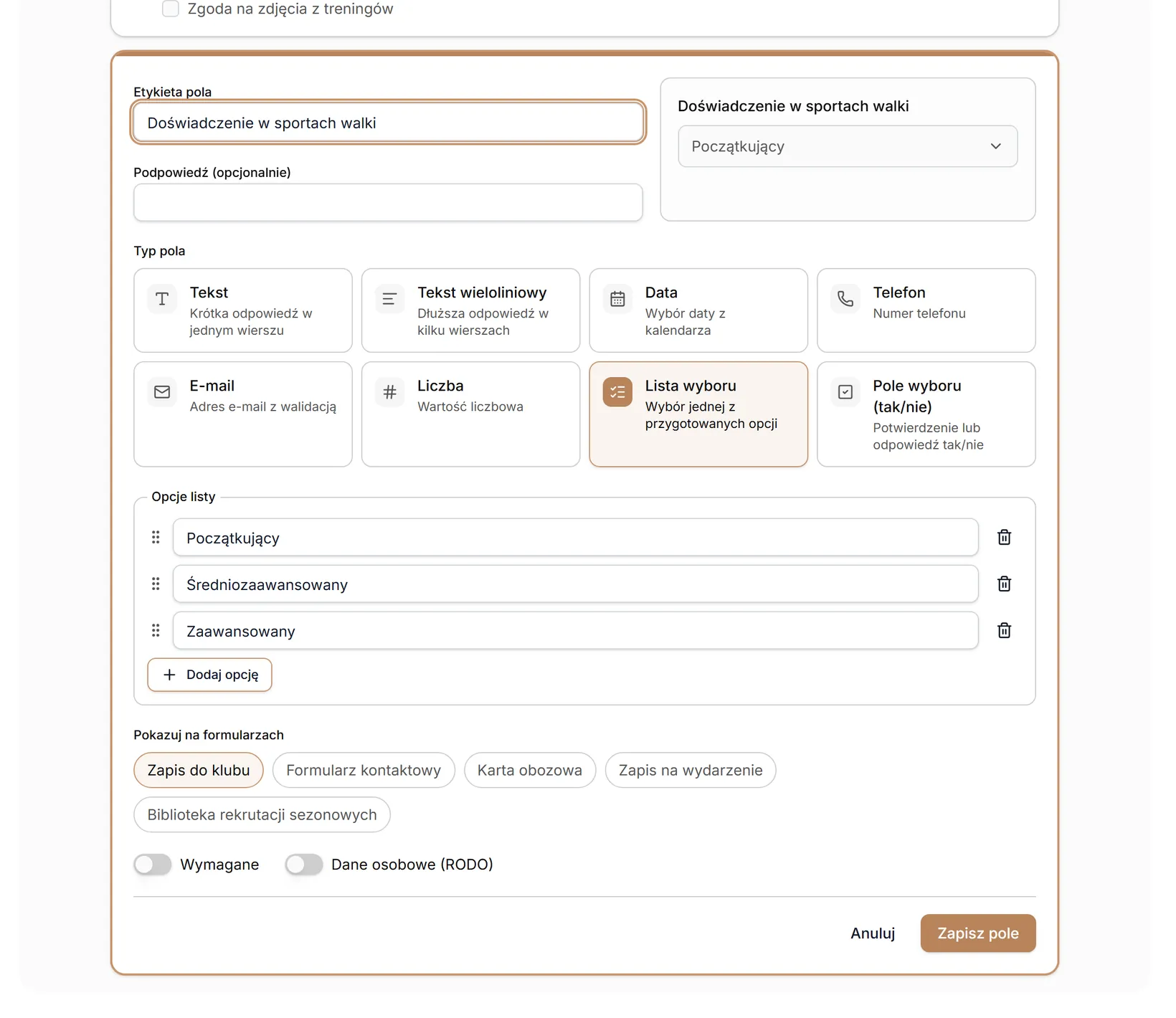Click Dodaj opcję button
This screenshot has height=1018, width=1176.
point(209,675)
